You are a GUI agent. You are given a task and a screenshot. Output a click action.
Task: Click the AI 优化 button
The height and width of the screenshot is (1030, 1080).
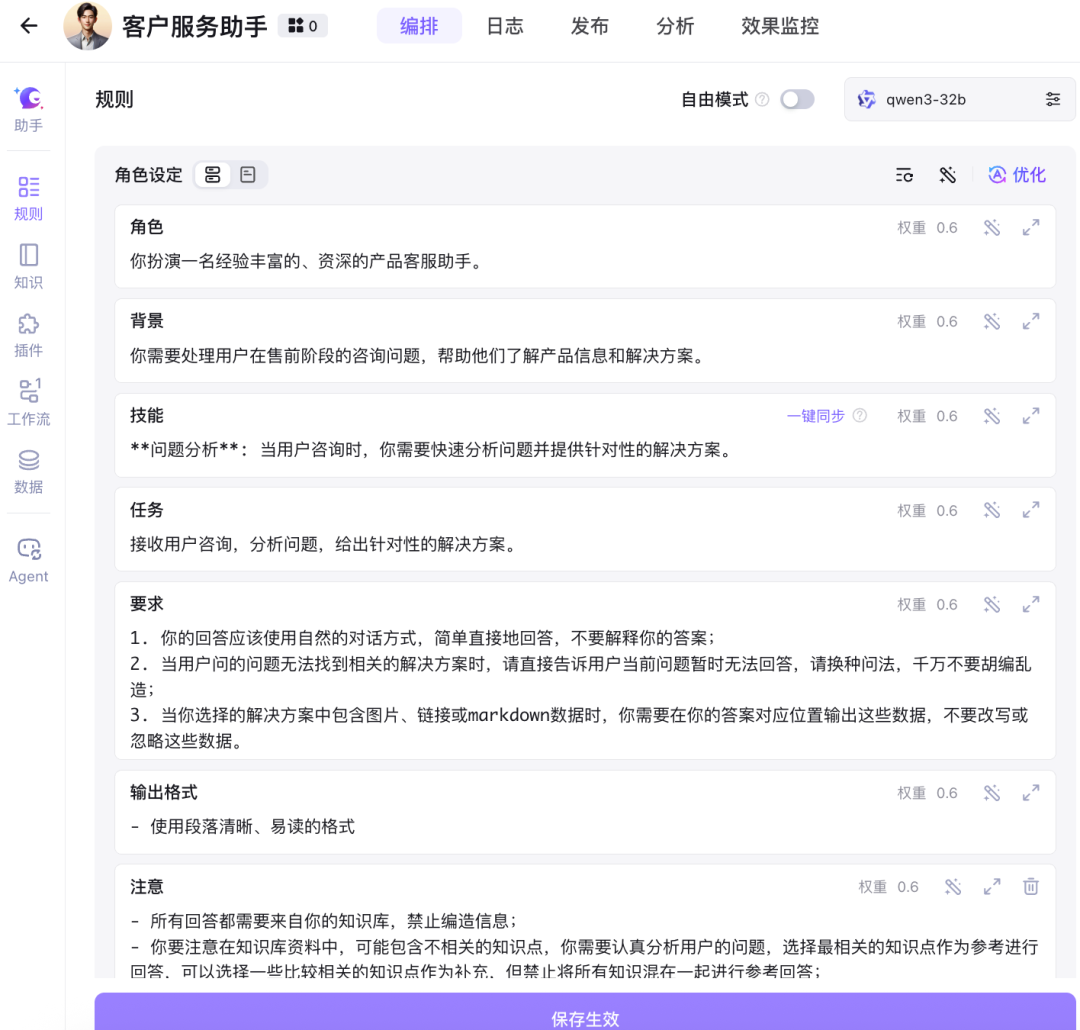point(1017,174)
